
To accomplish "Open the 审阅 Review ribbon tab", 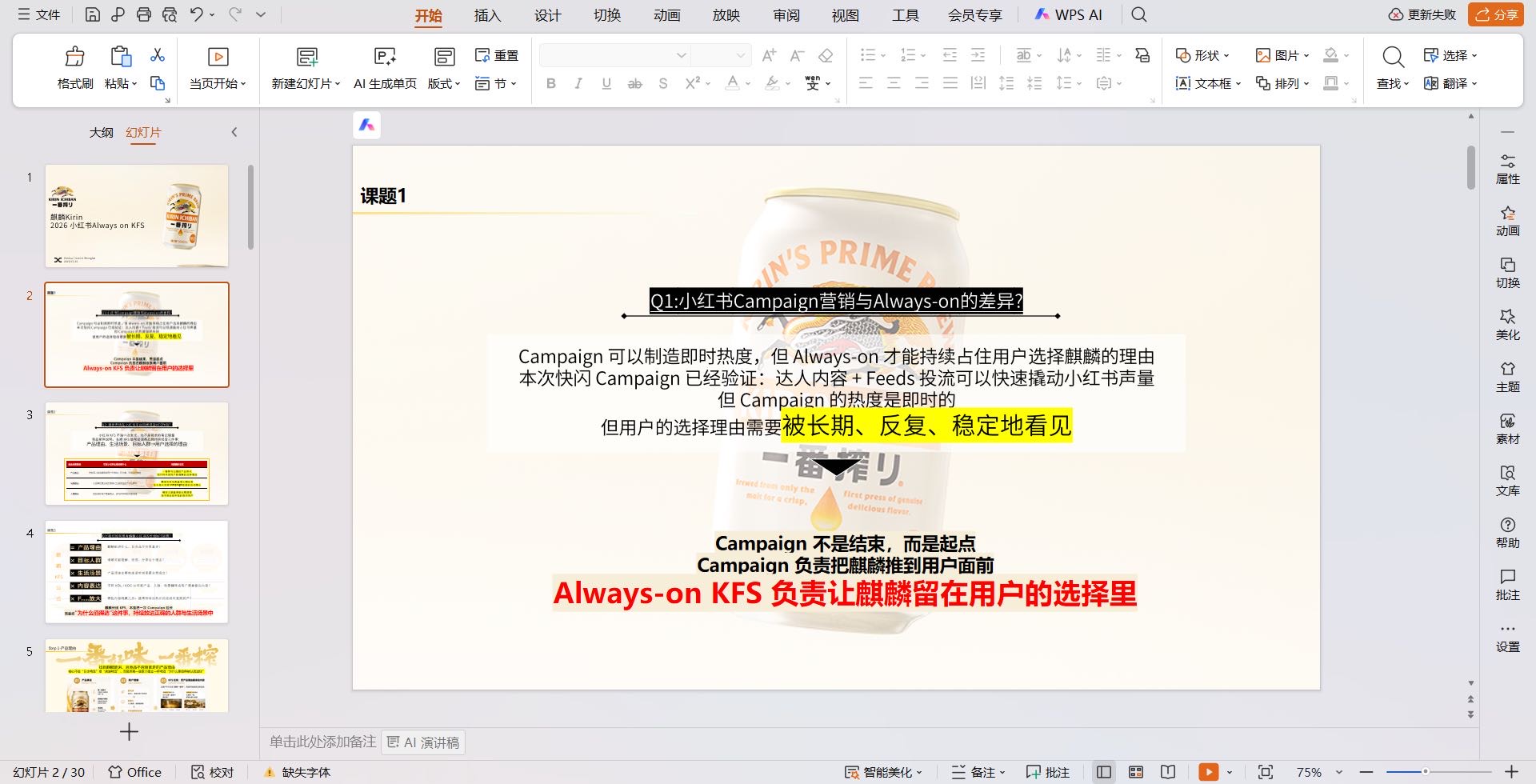I will (x=786, y=15).
